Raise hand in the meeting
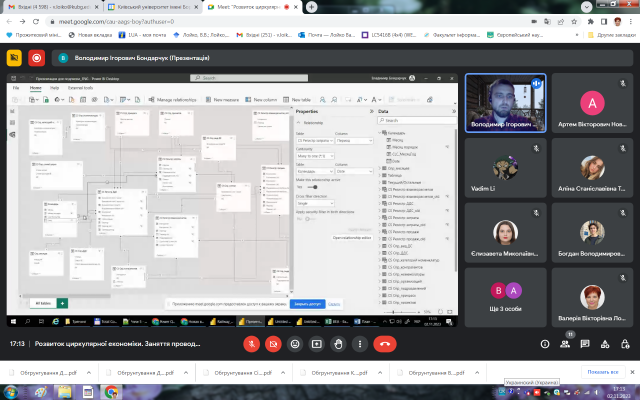Viewport: 640px width, 400px height. point(338,342)
